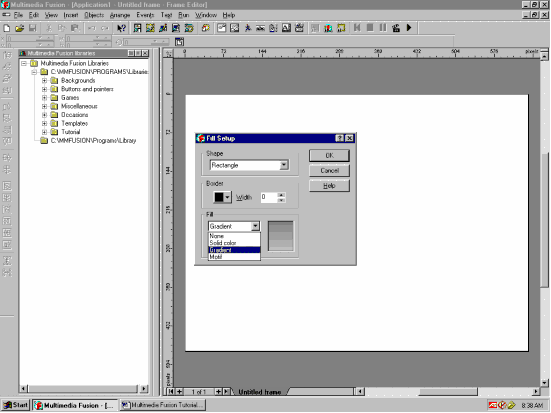Expand the Tutorial folder node

[x=44, y=132]
